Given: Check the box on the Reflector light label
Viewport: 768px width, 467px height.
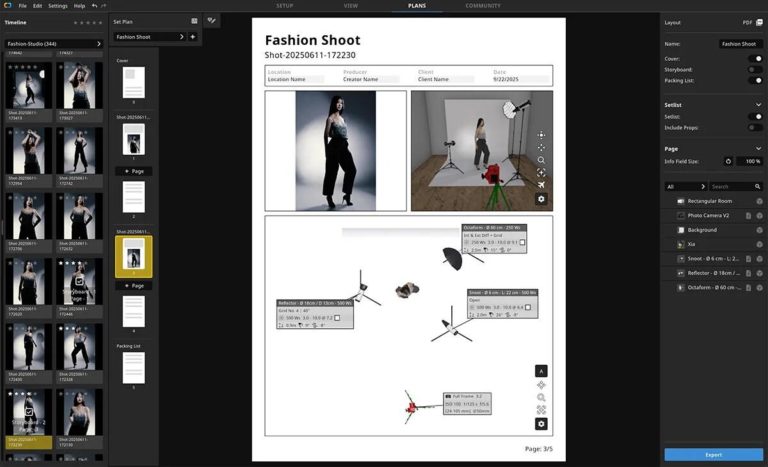Looking at the screenshot, I should click(x=337, y=318).
